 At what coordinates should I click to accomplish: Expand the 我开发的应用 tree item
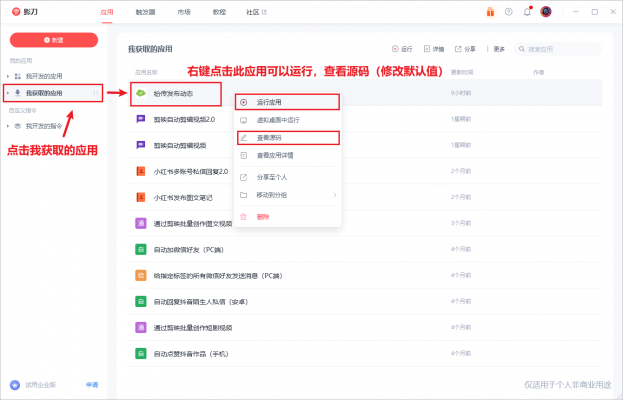(9, 75)
